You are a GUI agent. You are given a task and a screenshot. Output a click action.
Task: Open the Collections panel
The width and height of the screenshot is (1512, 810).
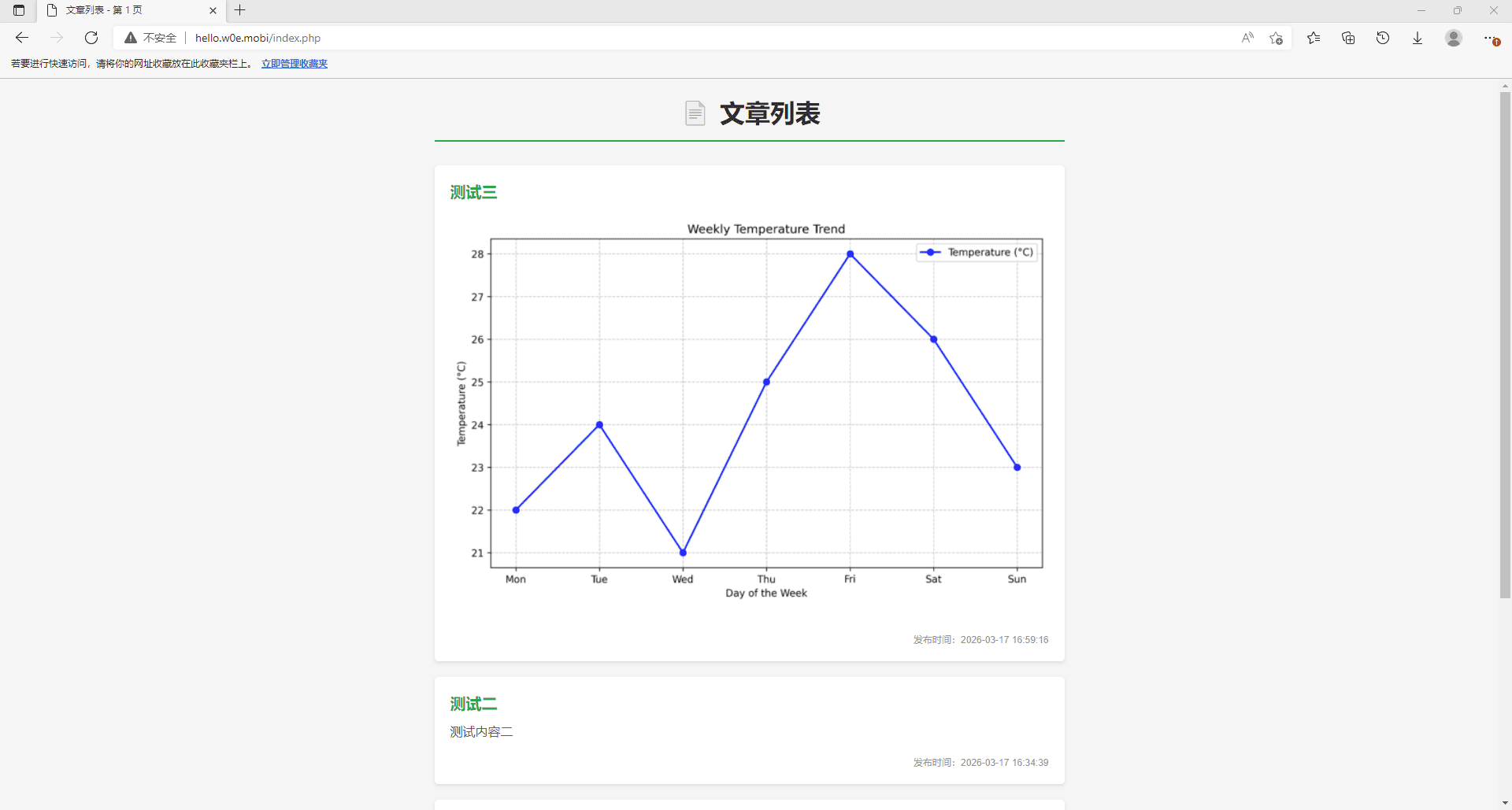[1348, 37]
